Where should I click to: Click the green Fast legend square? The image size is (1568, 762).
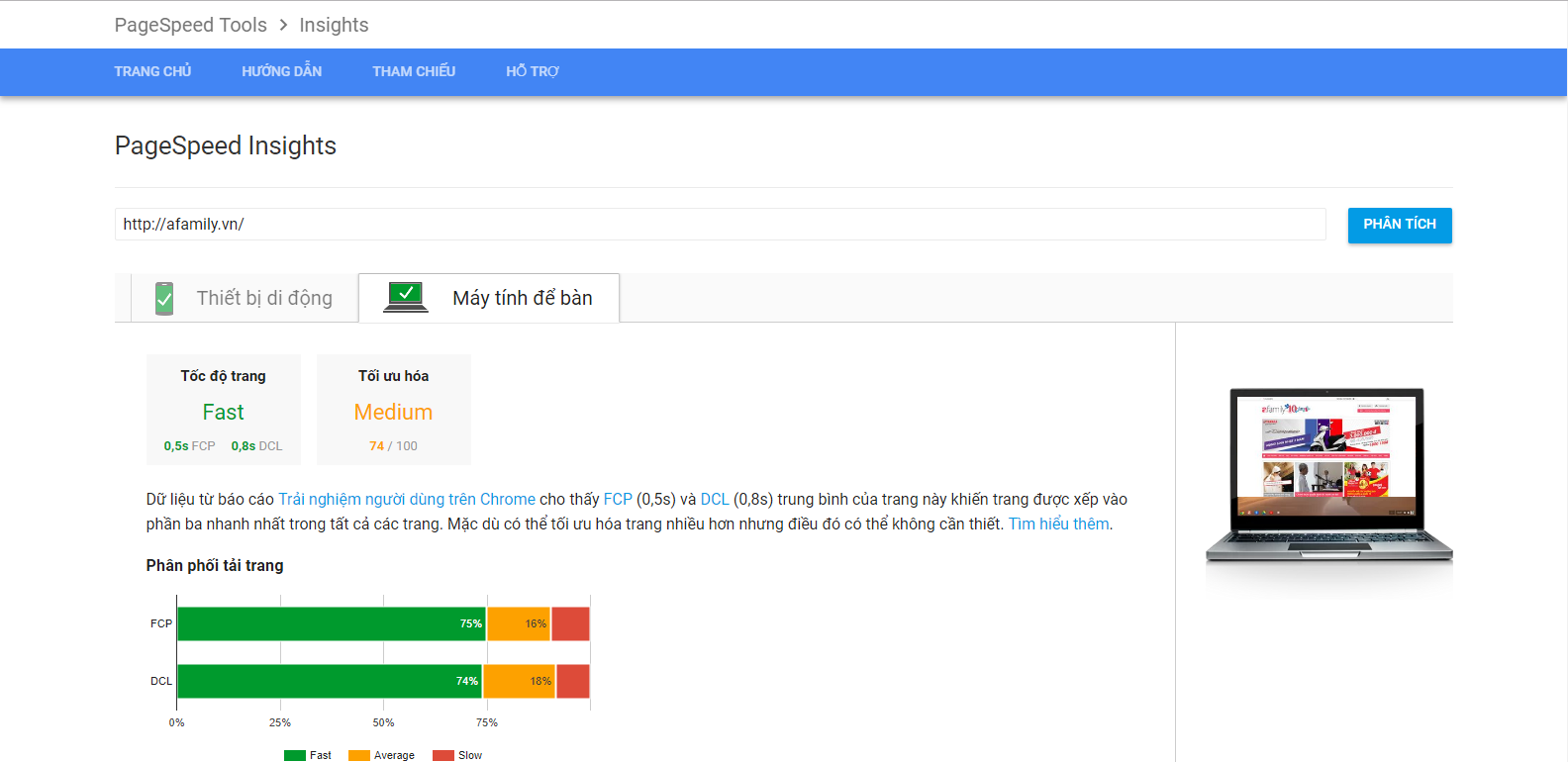pos(295,755)
